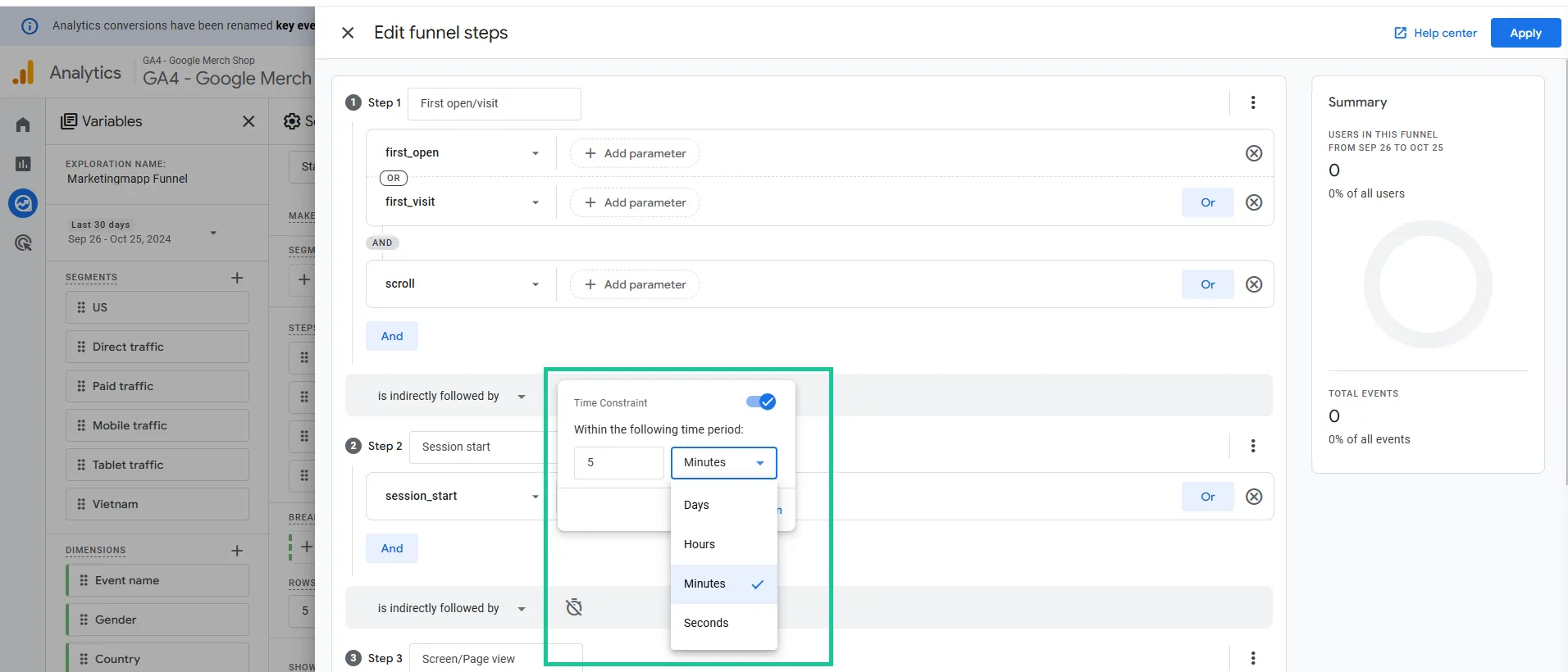Open Reports icon in left sidebar
Image resolution: width=1568 pixels, height=672 pixels.
point(23,164)
